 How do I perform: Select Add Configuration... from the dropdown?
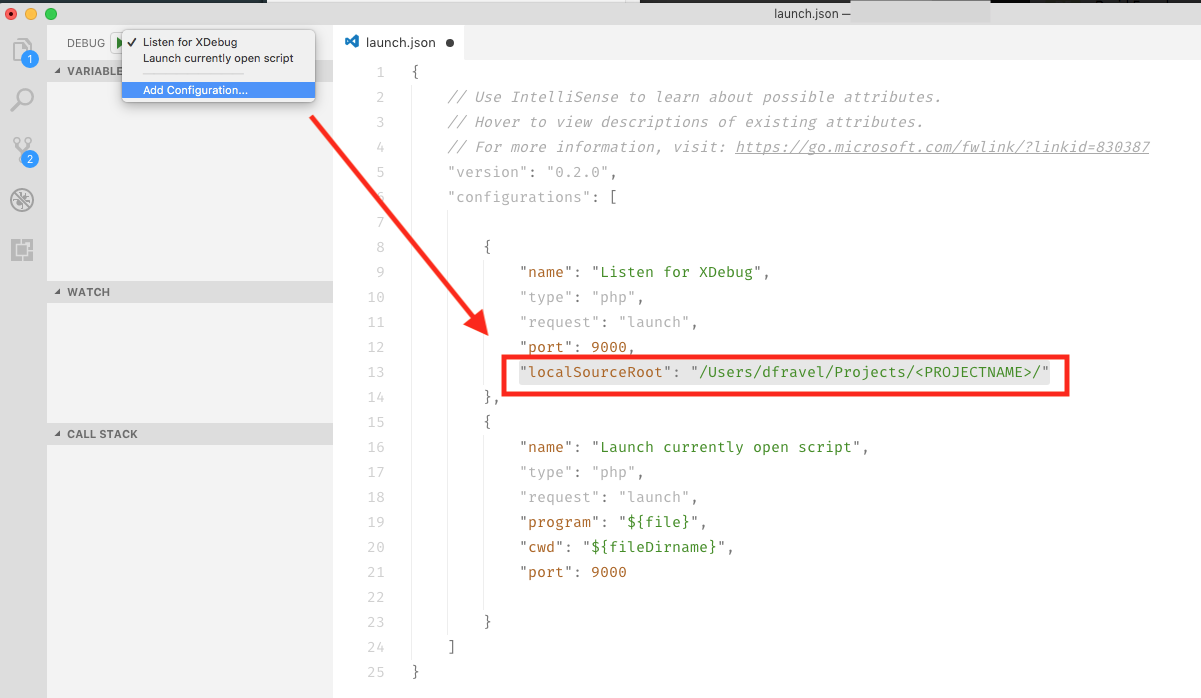point(195,90)
